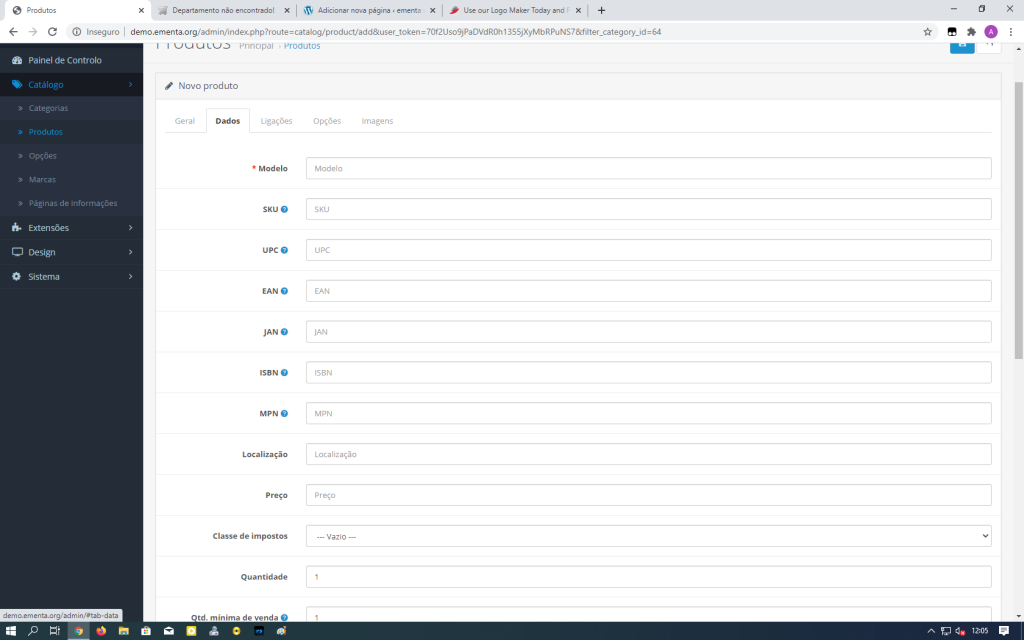Expand the Extensões sidebar menu

(71, 228)
